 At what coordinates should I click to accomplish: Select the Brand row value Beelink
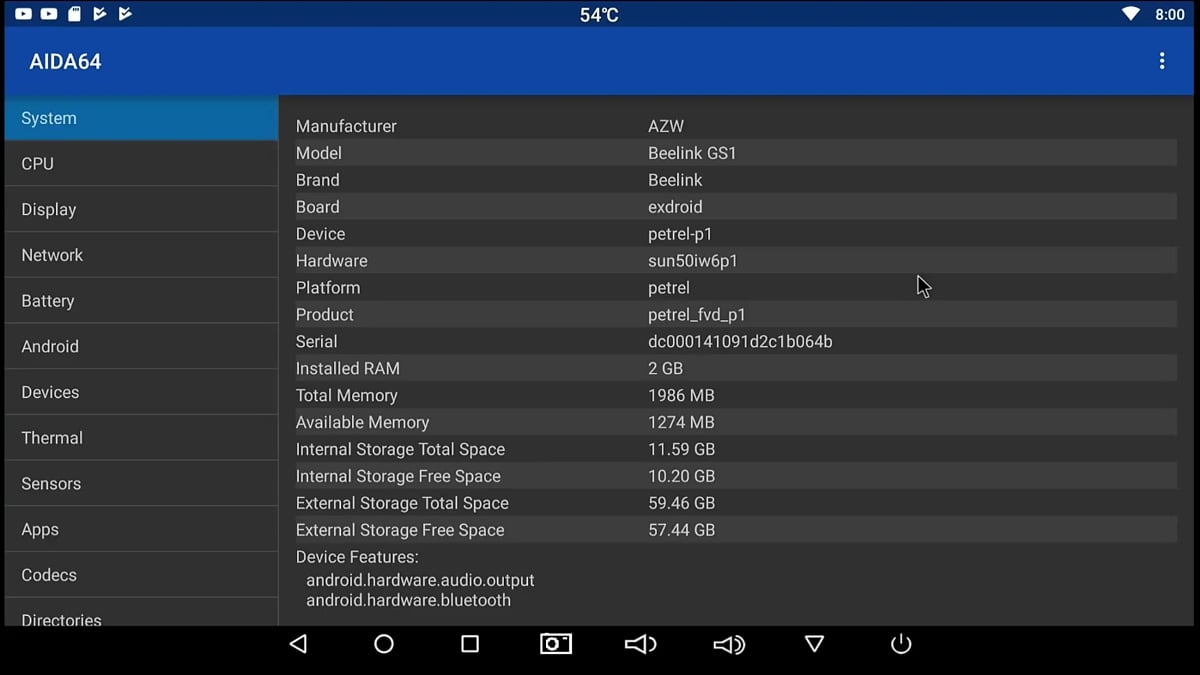tap(675, 180)
